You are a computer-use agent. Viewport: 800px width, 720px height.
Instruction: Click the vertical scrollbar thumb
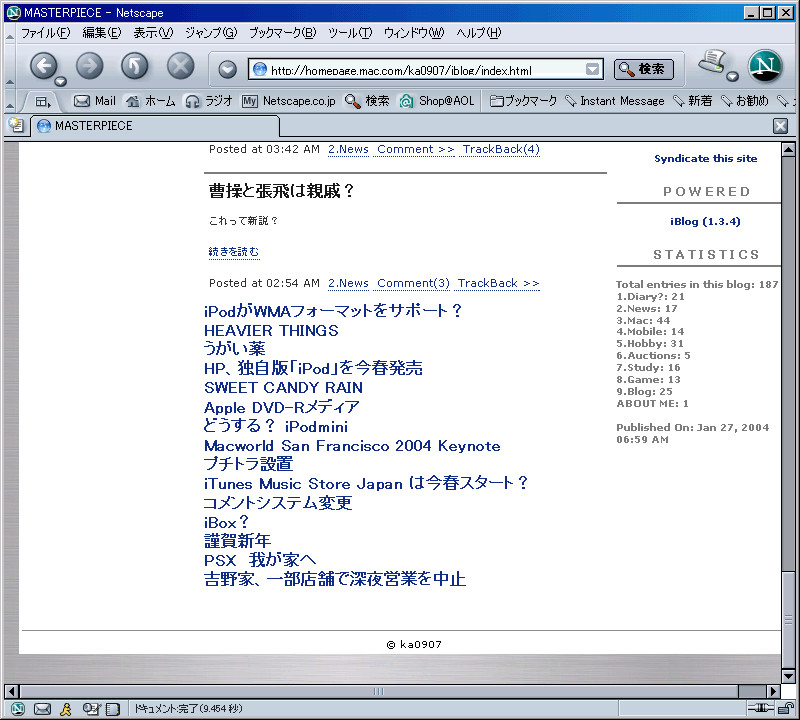click(x=788, y=619)
